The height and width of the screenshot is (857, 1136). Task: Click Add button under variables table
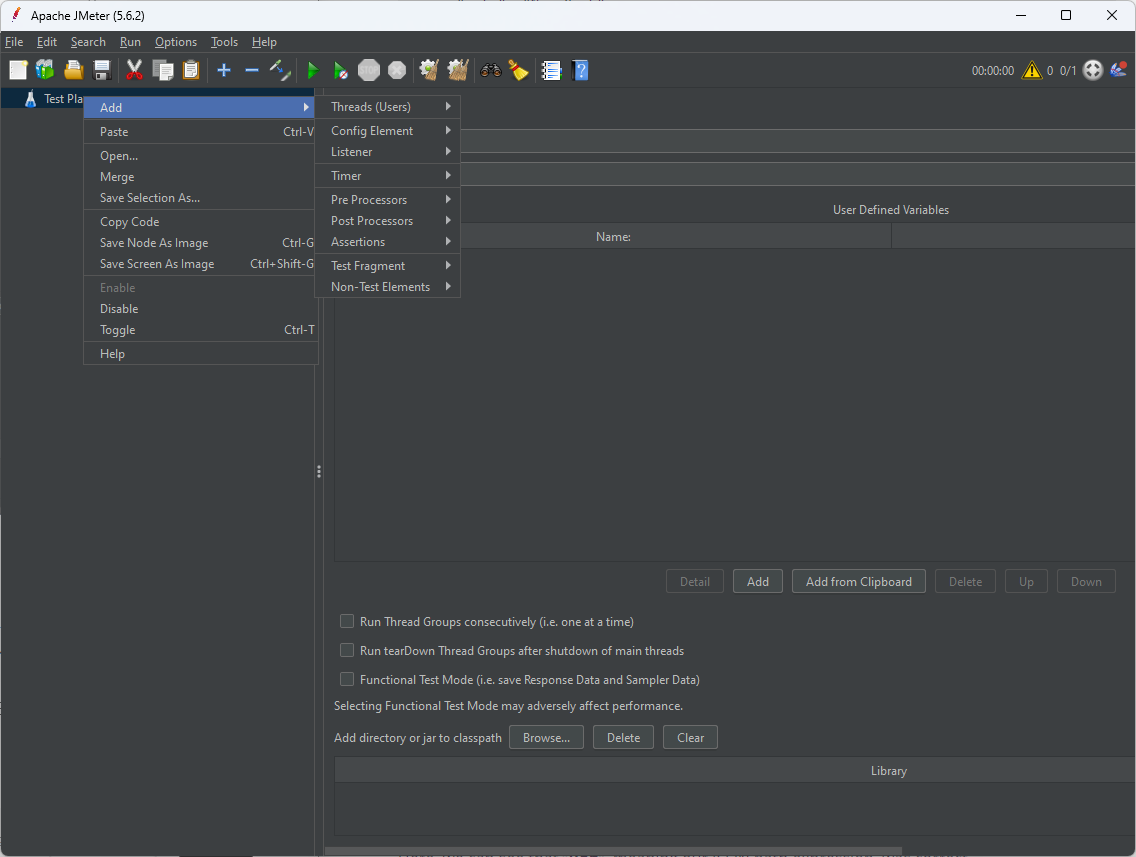coord(758,582)
